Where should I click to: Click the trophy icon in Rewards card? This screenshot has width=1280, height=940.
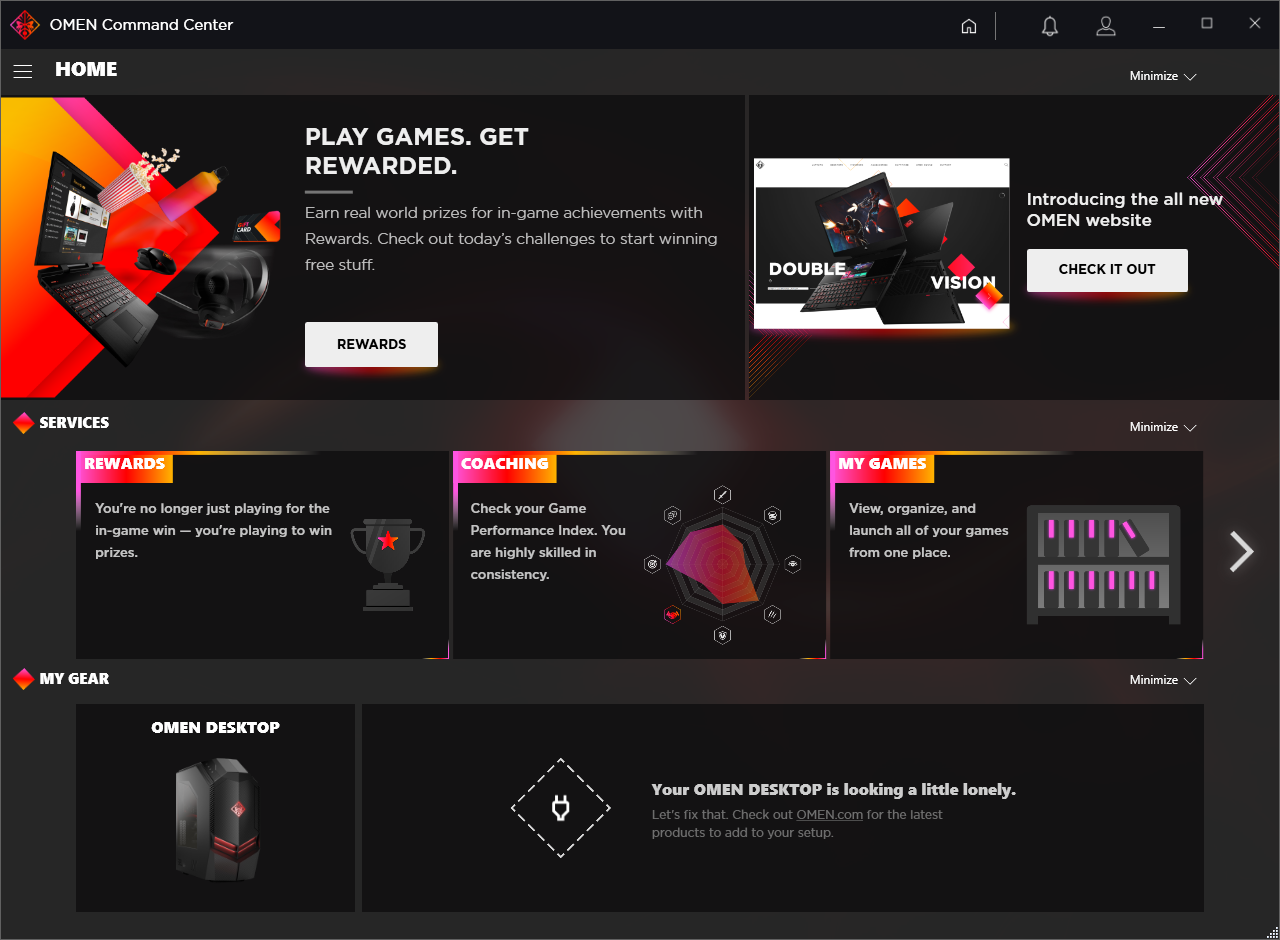click(x=388, y=563)
